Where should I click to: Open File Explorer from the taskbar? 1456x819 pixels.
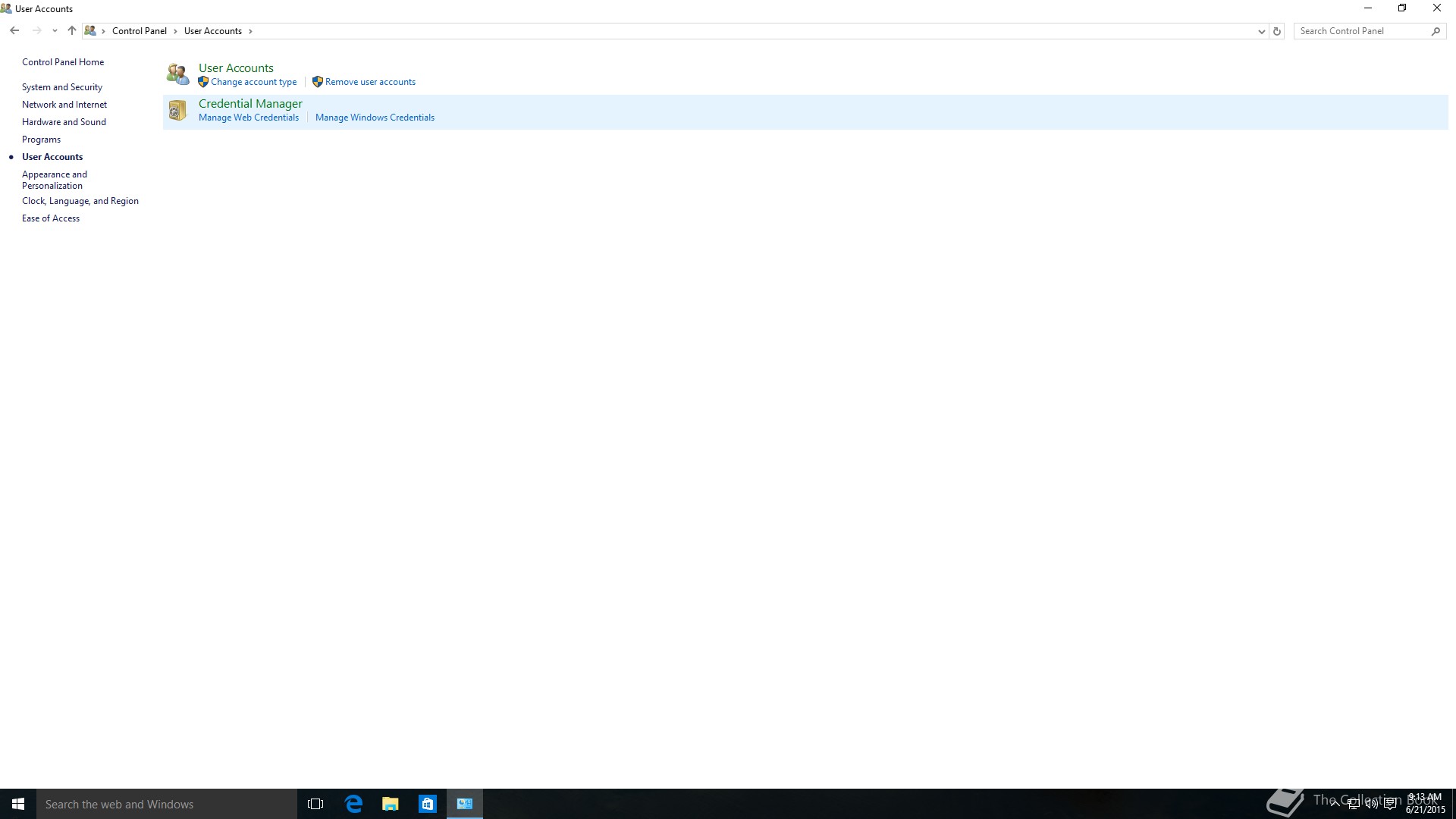[x=391, y=804]
